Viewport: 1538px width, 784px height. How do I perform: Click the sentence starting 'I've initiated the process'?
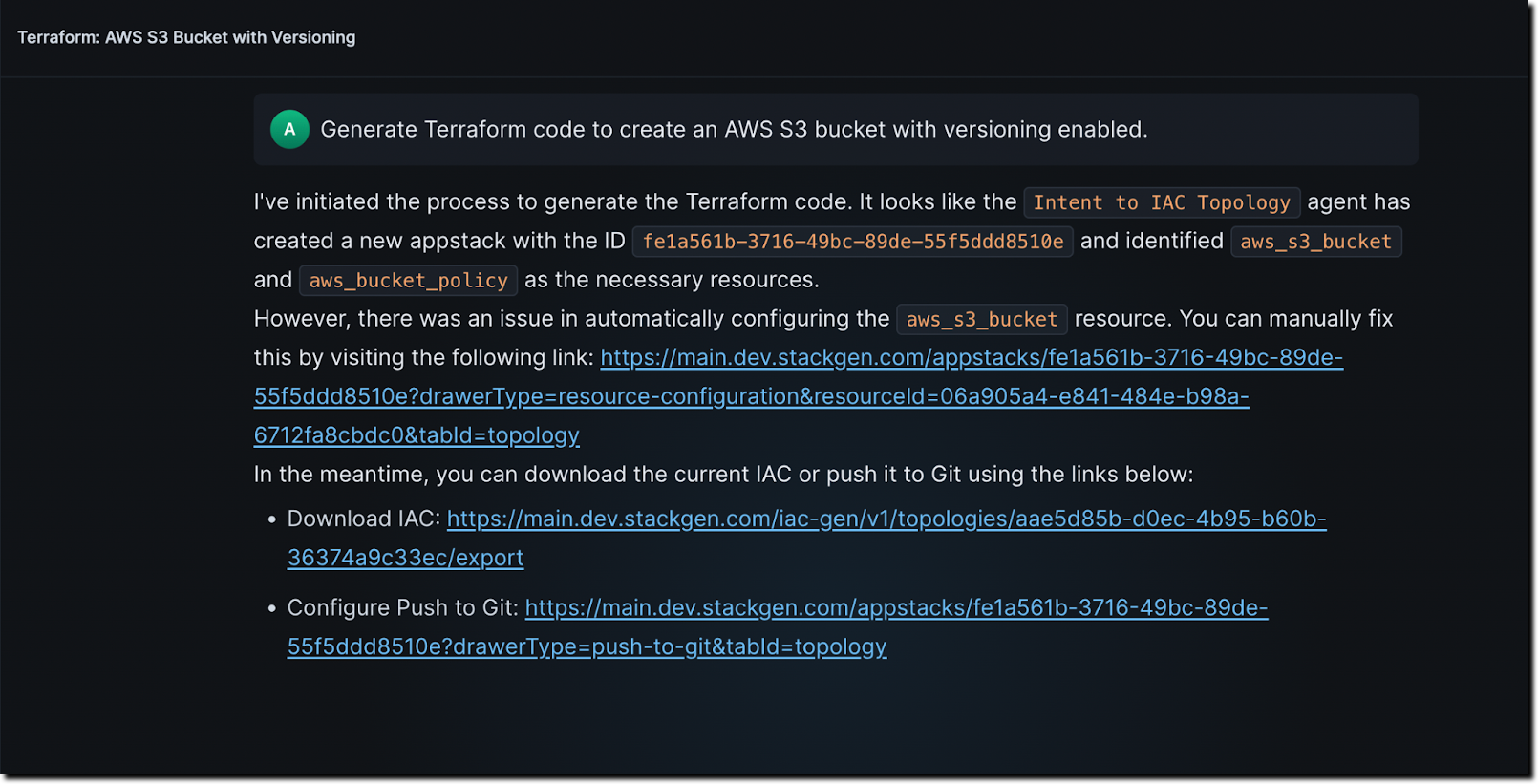point(635,202)
